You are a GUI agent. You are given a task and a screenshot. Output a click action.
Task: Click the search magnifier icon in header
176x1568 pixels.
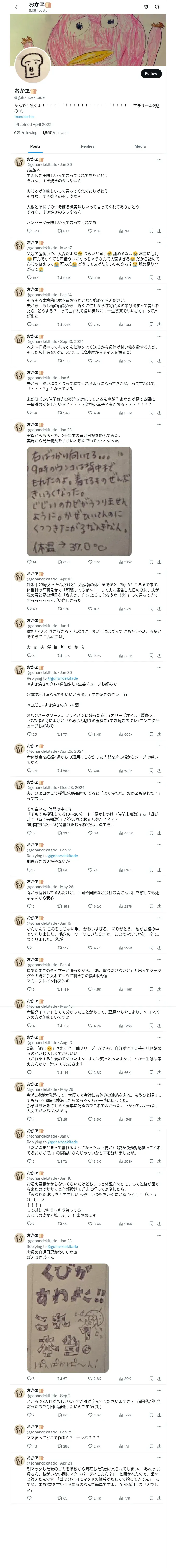coord(157,7)
